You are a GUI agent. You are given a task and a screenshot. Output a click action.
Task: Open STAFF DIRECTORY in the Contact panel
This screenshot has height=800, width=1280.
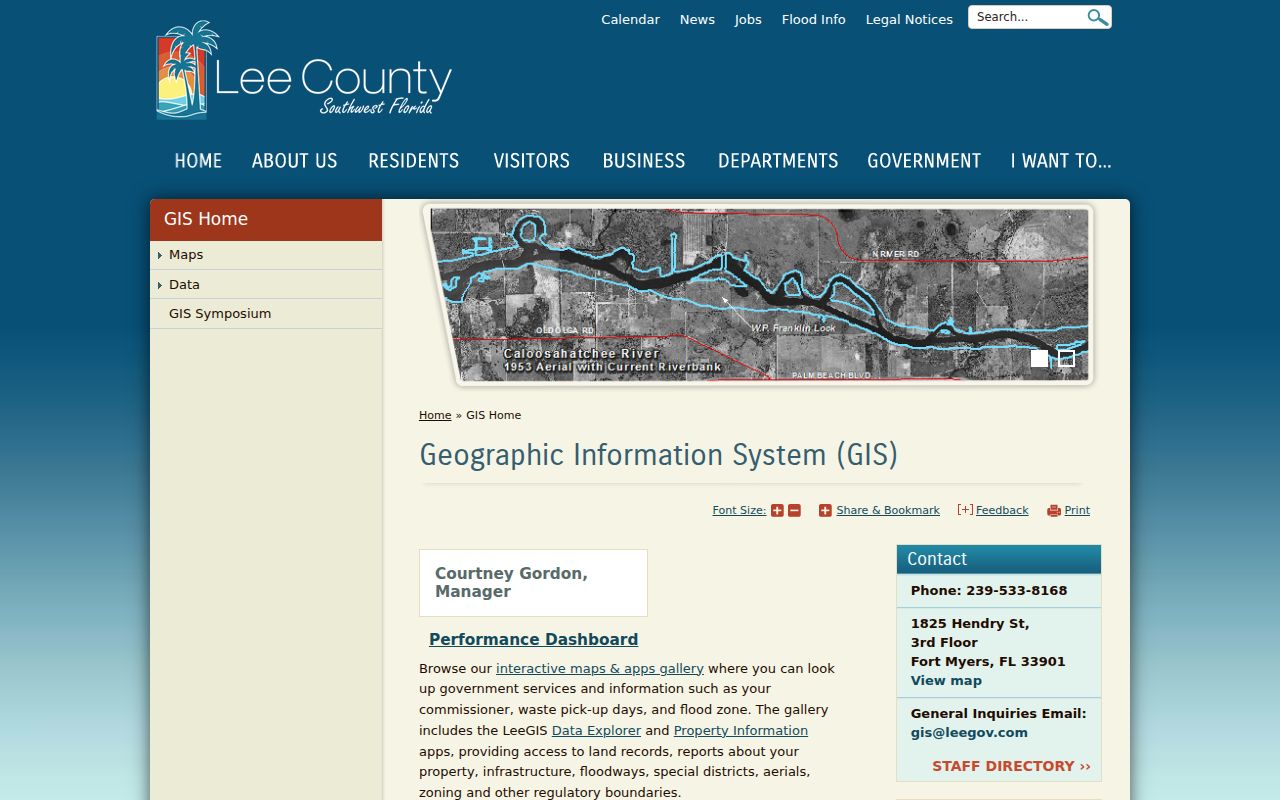pyautogui.click(x=1011, y=767)
